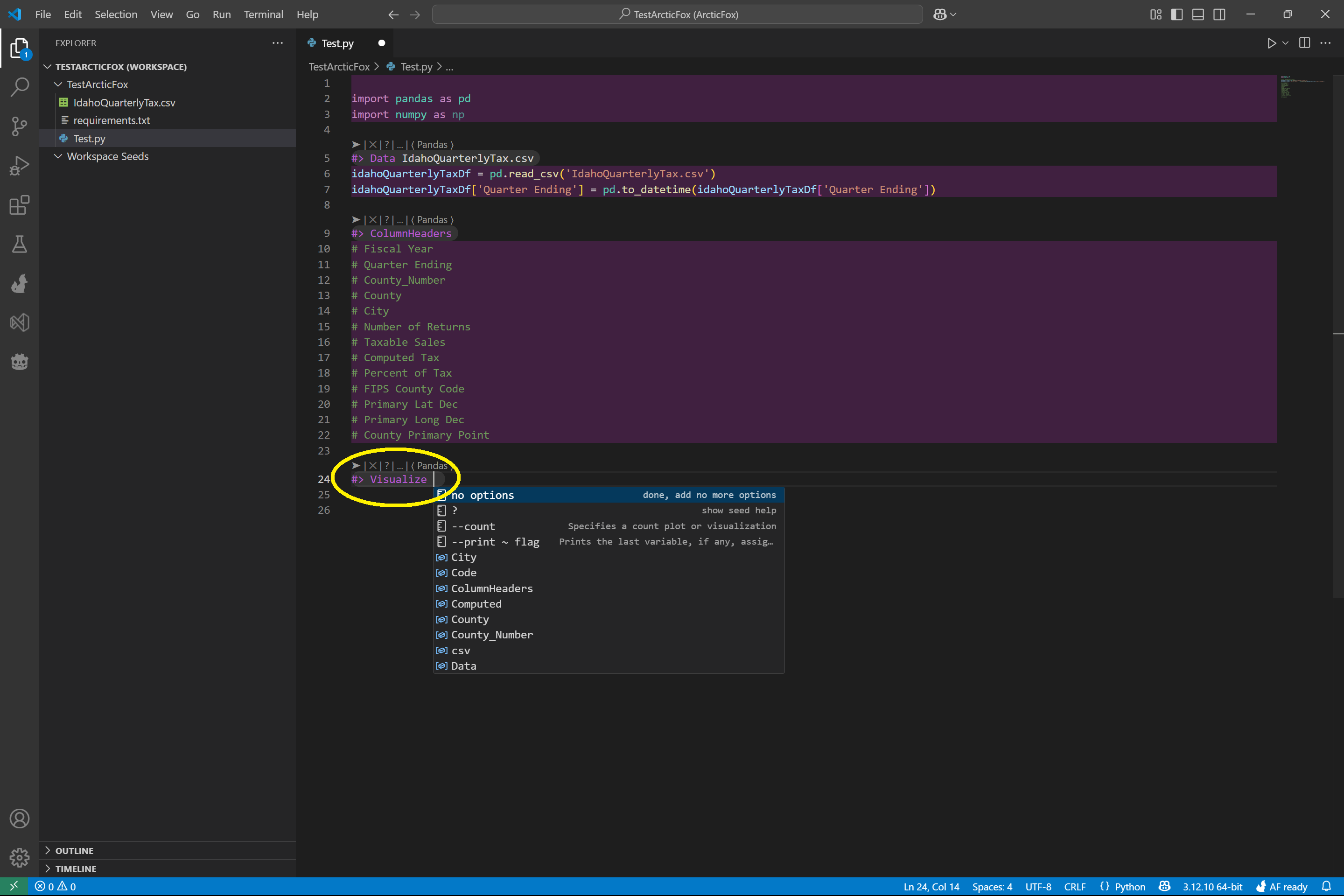This screenshot has height=896, width=1344.
Task: Click the TestArcticFox breadcrumb segment
Action: point(339,67)
